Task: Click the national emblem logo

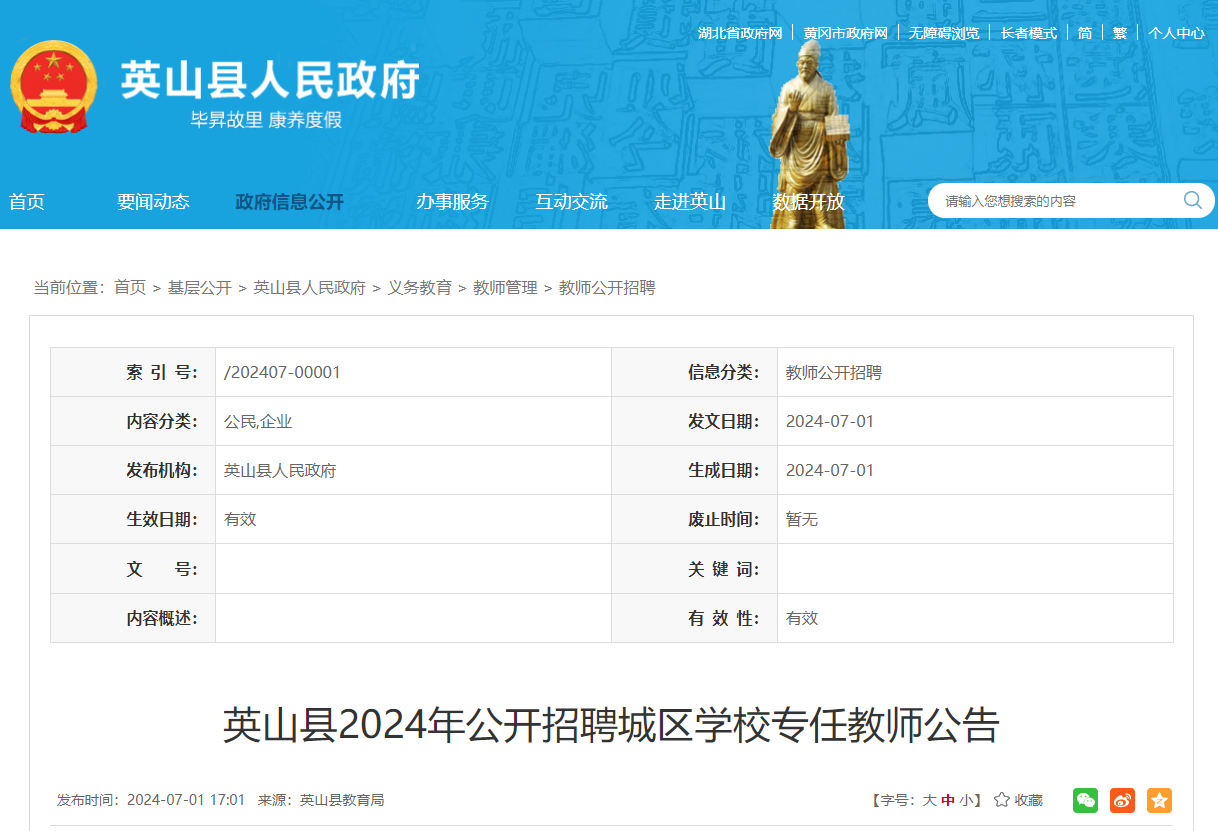Action: point(53,87)
